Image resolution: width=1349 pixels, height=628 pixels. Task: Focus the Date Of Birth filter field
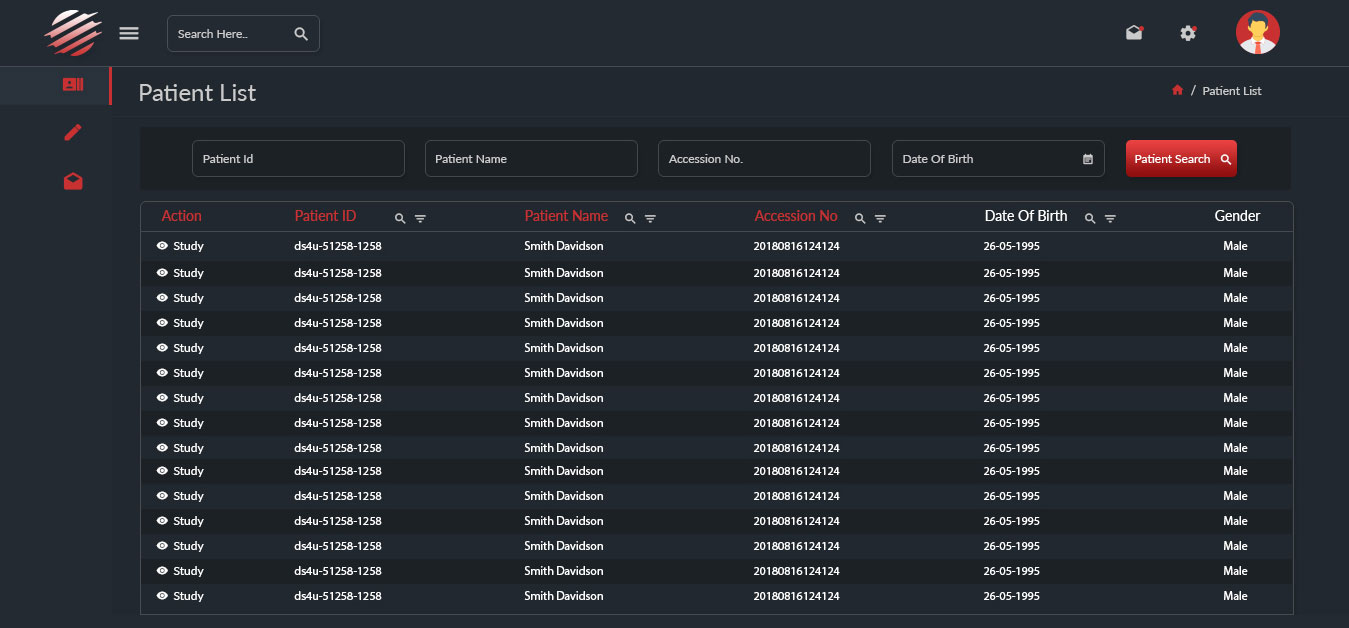tap(998, 159)
